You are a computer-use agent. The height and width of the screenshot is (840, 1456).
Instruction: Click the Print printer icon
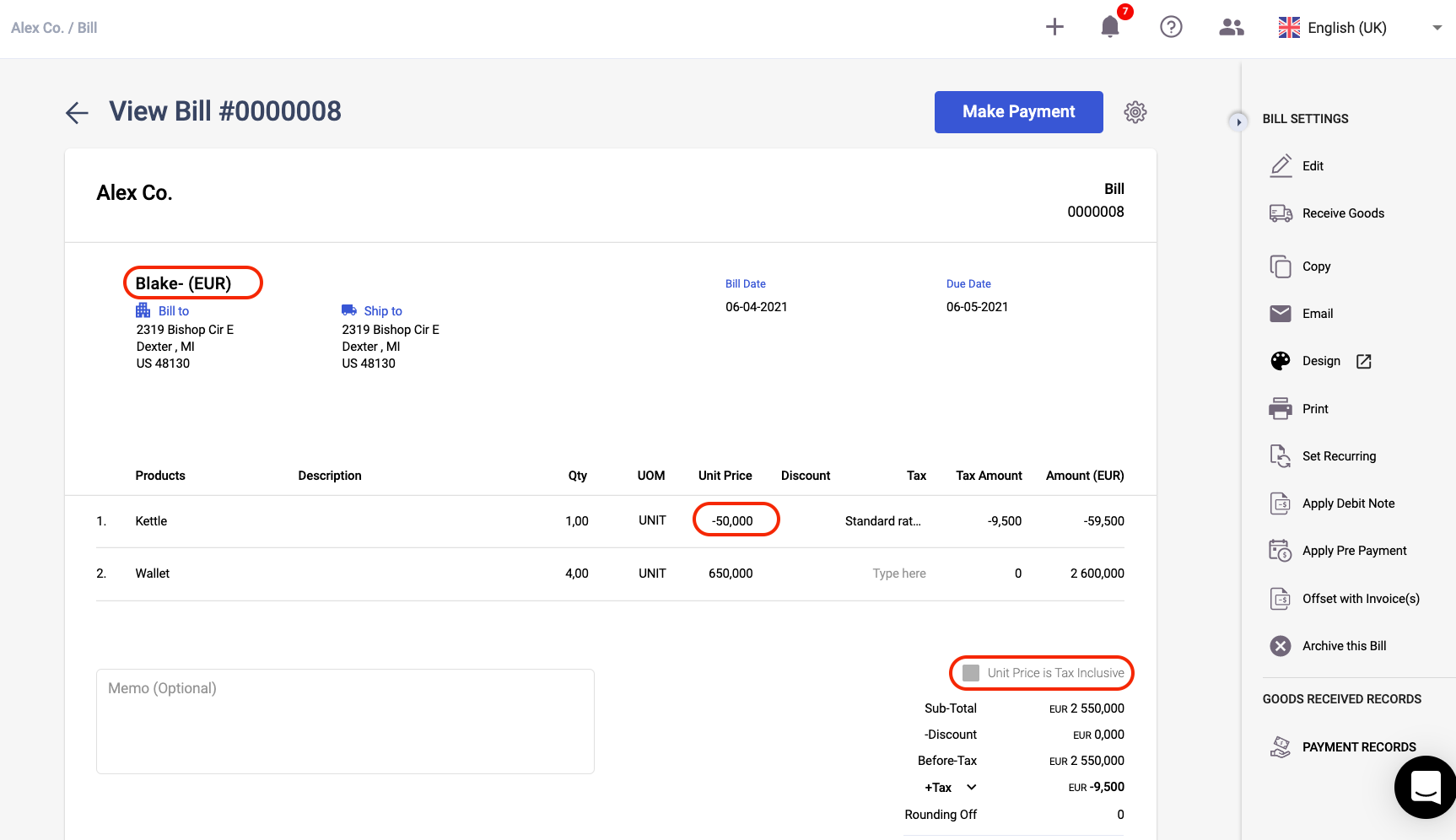click(x=1281, y=409)
